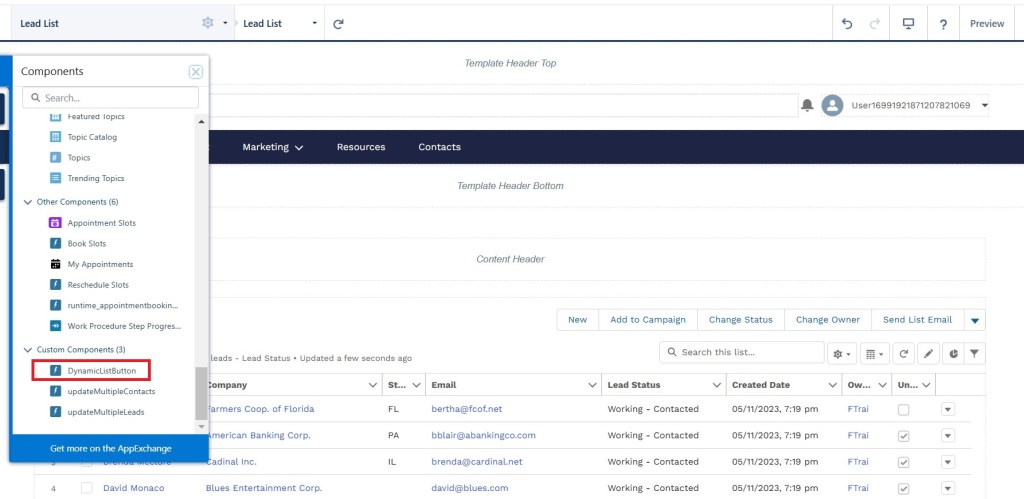Open the list filter funnel icon

pyautogui.click(x=973, y=353)
